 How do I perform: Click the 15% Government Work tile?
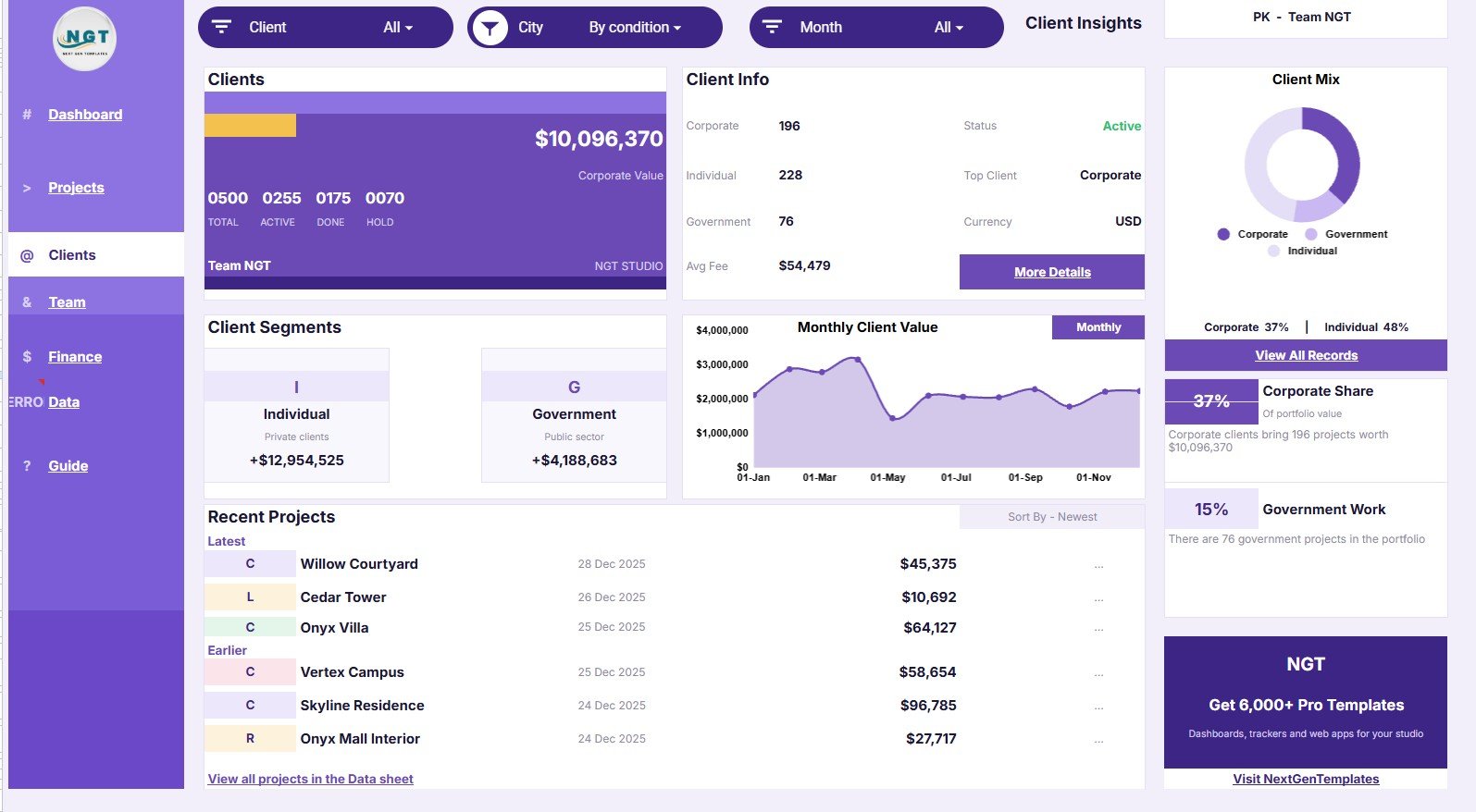[x=1211, y=509]
